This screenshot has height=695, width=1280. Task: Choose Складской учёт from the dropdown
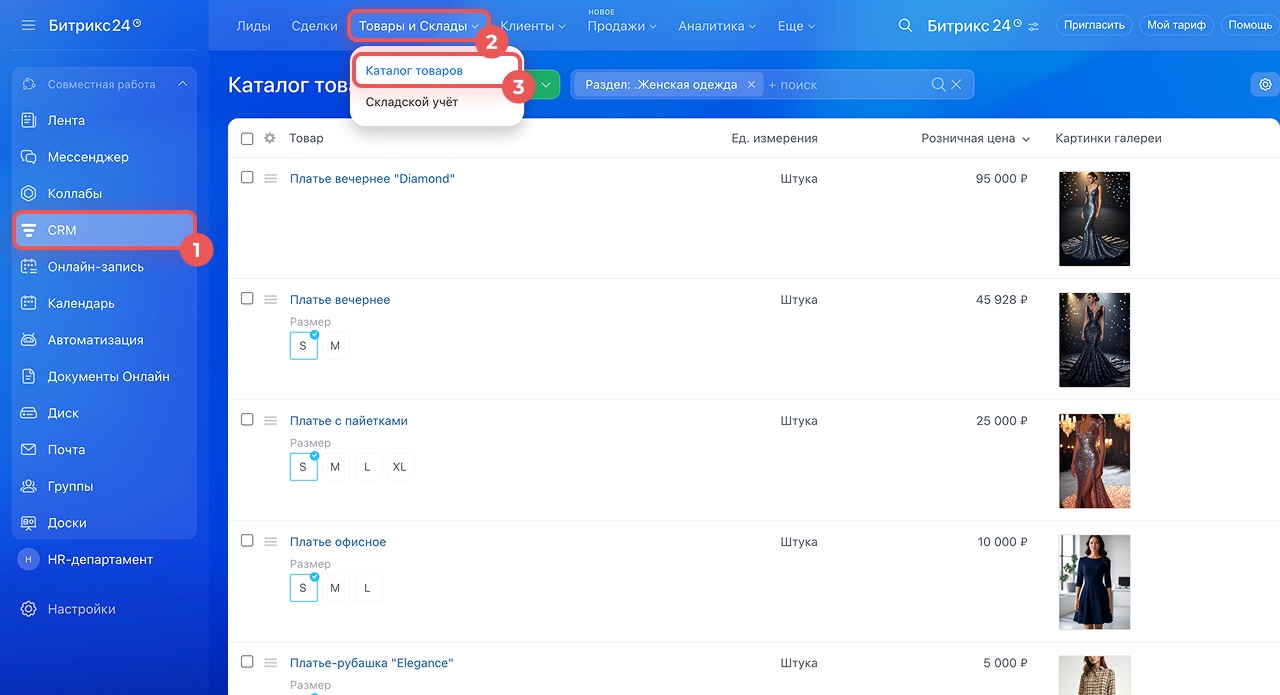(x=411, y=102)
